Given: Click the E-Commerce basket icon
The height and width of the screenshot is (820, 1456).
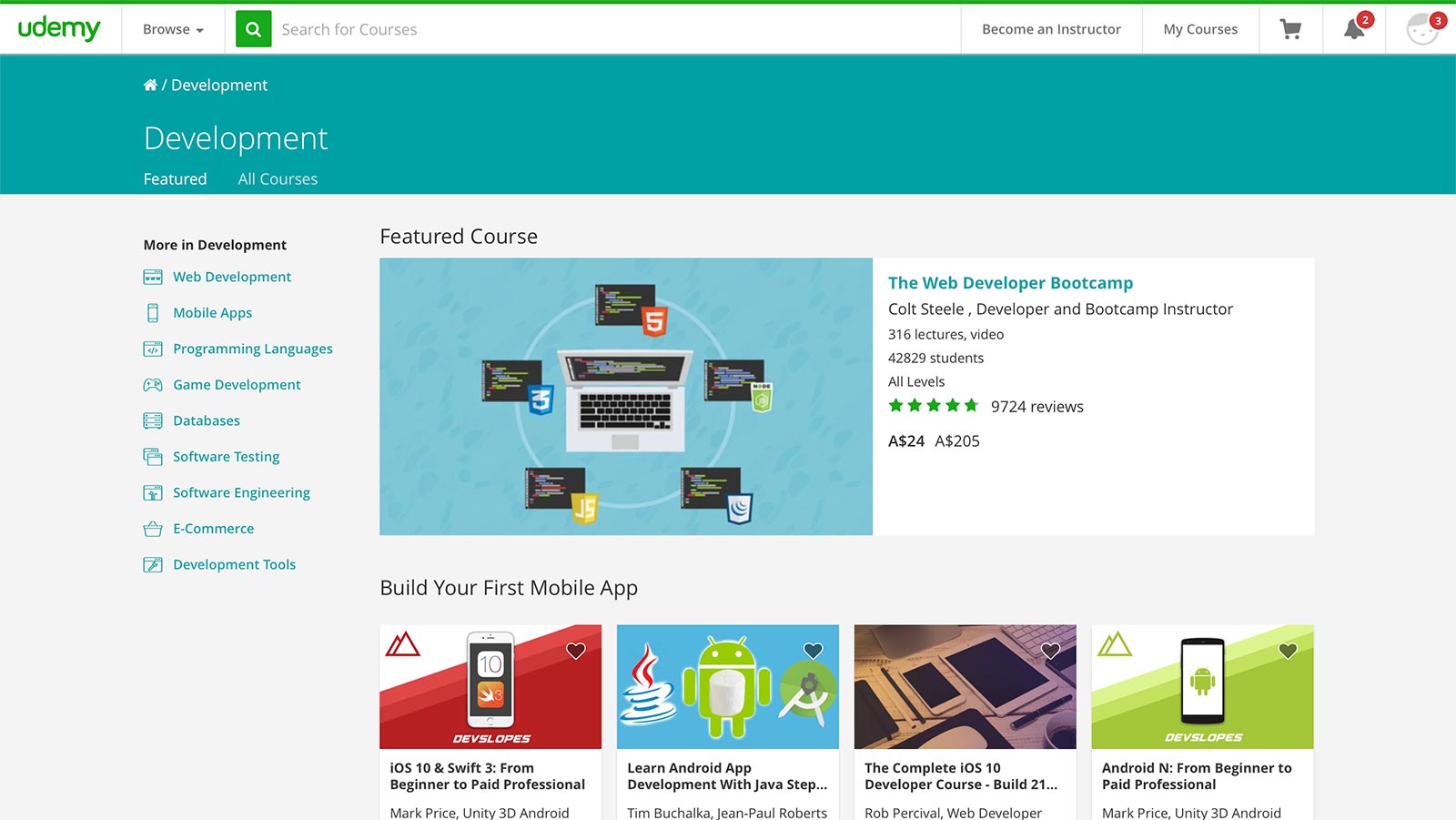Looking at the screenshot, I should click(153, 529).
